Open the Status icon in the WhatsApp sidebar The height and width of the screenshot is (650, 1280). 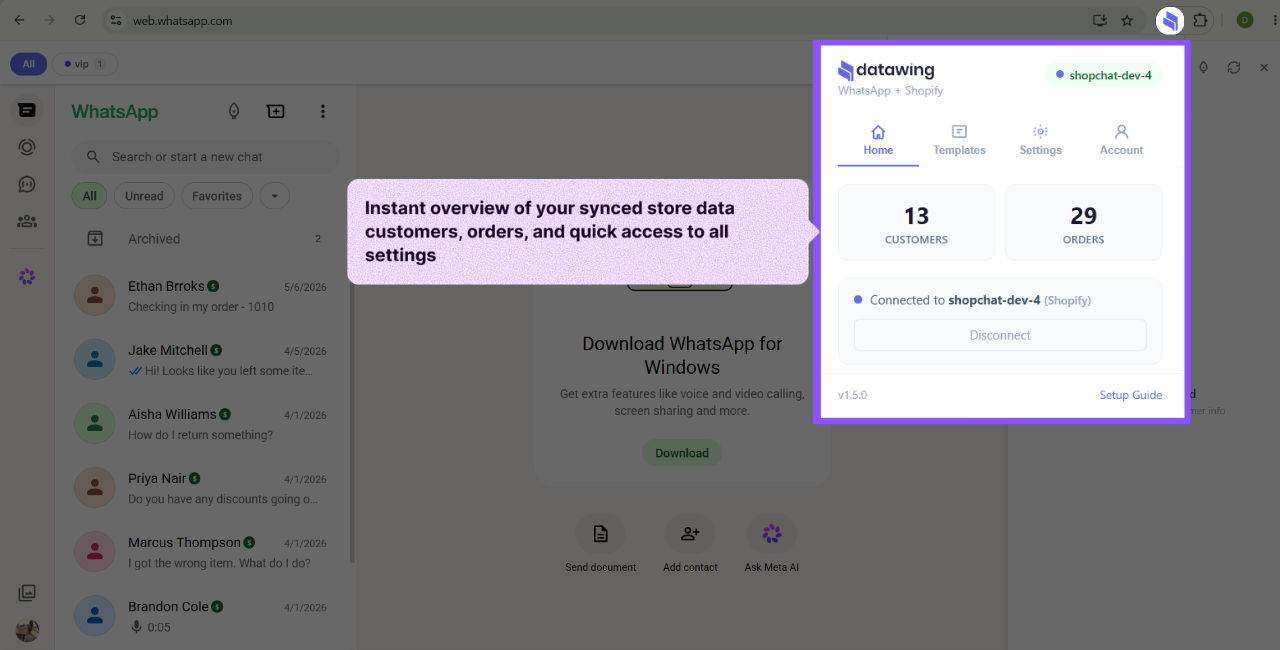(27, 147)
